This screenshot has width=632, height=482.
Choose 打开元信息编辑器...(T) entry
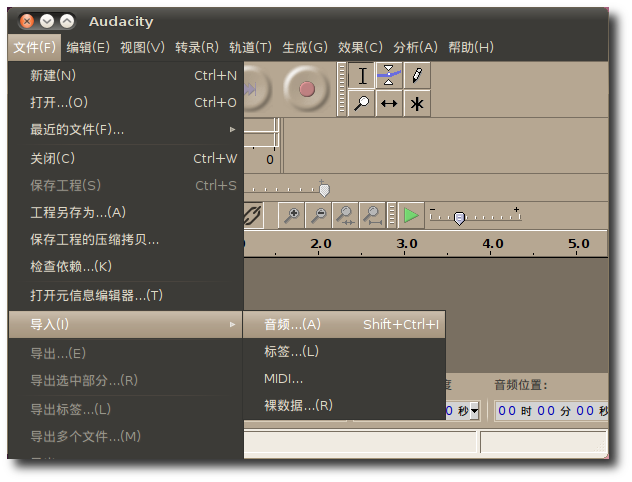pos(126,295)
